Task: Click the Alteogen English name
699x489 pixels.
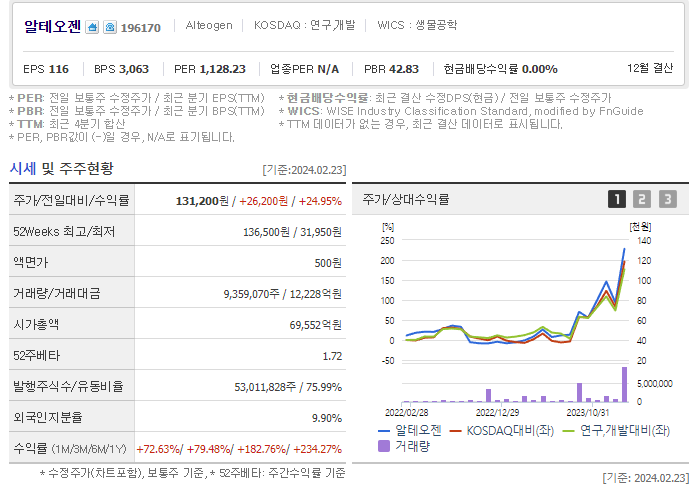Action: click(209, 25)
